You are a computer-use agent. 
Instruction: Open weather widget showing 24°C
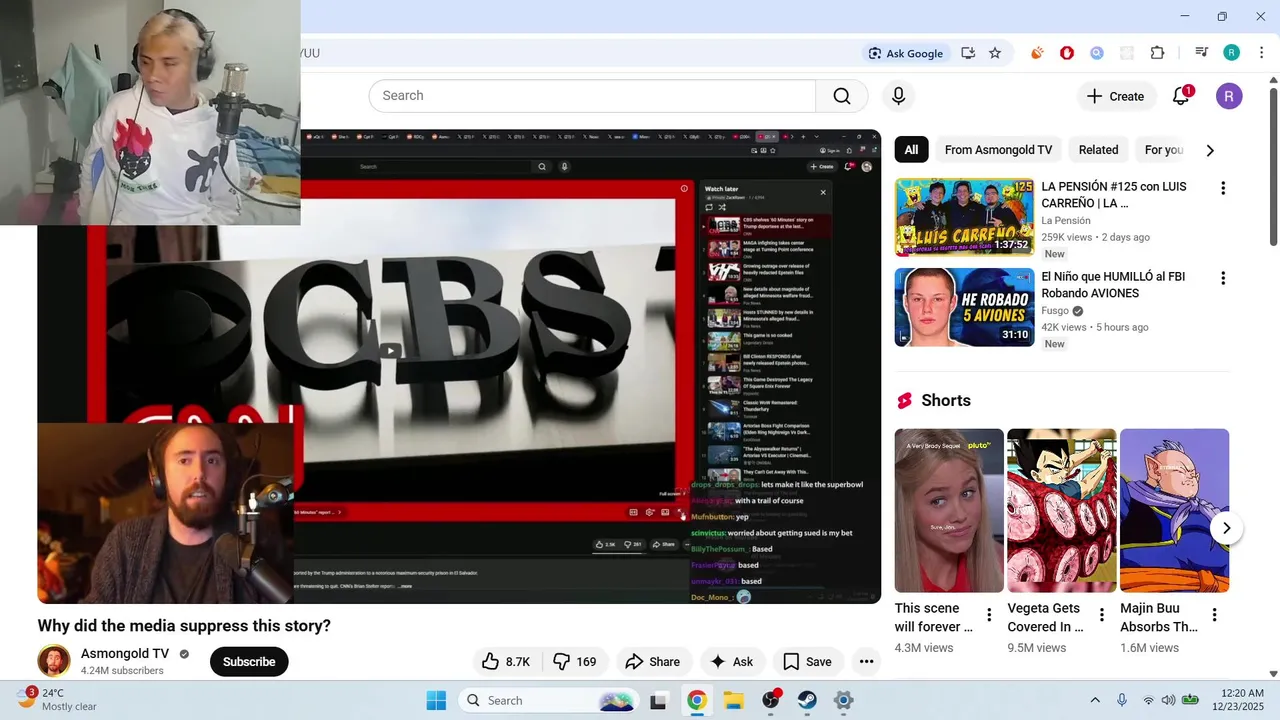pyautogui.click(x=57, y=700)
